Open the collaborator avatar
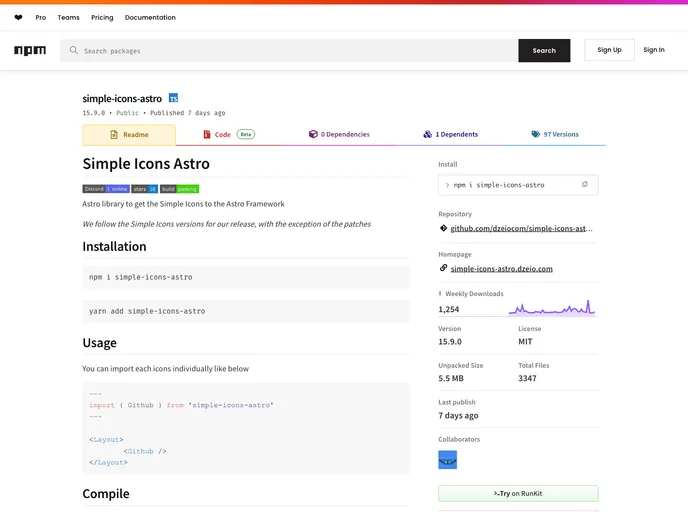This screenshot has height=512, width=688. pyautogui.click(x=447, y=460)
